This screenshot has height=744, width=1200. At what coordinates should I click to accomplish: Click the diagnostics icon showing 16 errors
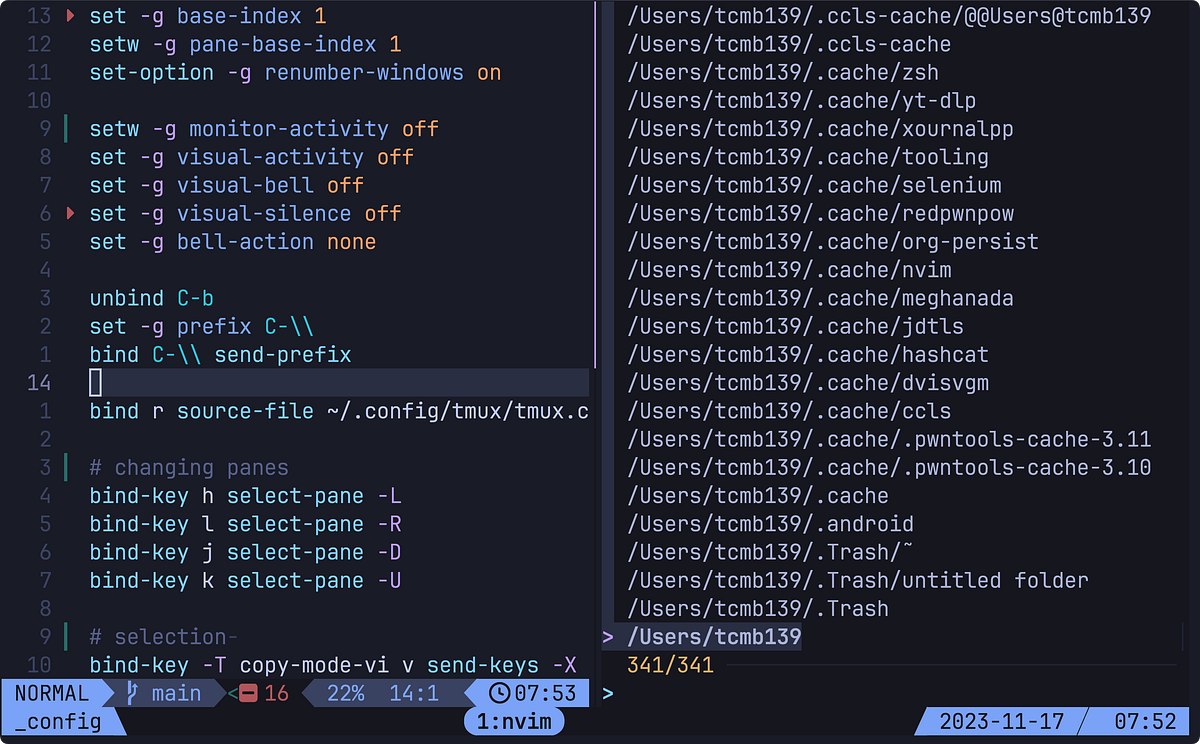[x=248, y=692]
